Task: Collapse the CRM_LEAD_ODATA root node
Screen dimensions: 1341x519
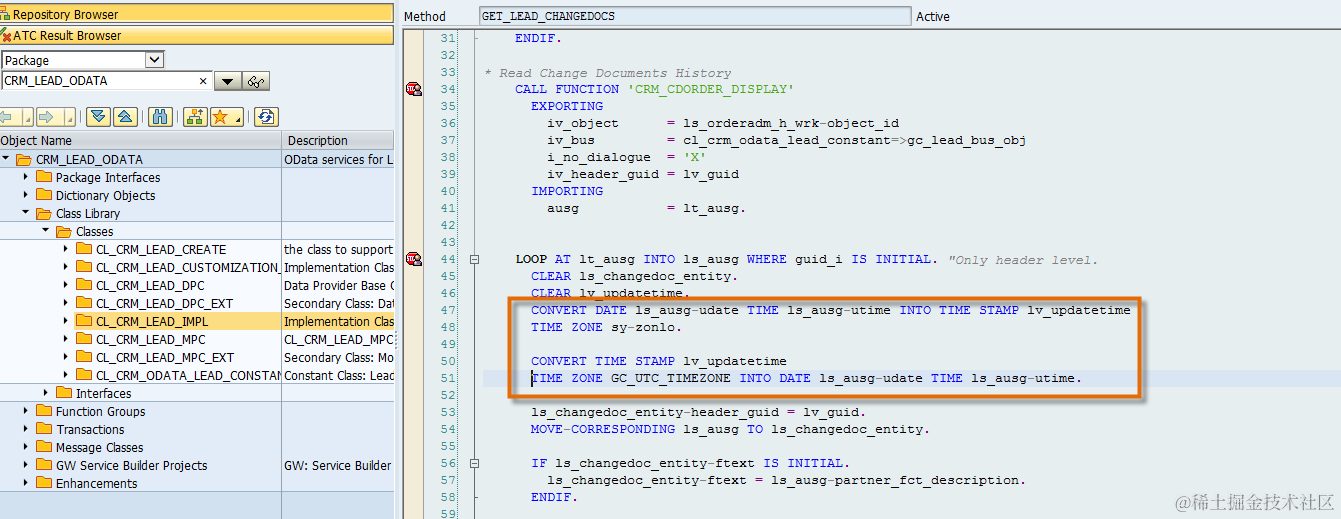Action: [6, 159]
